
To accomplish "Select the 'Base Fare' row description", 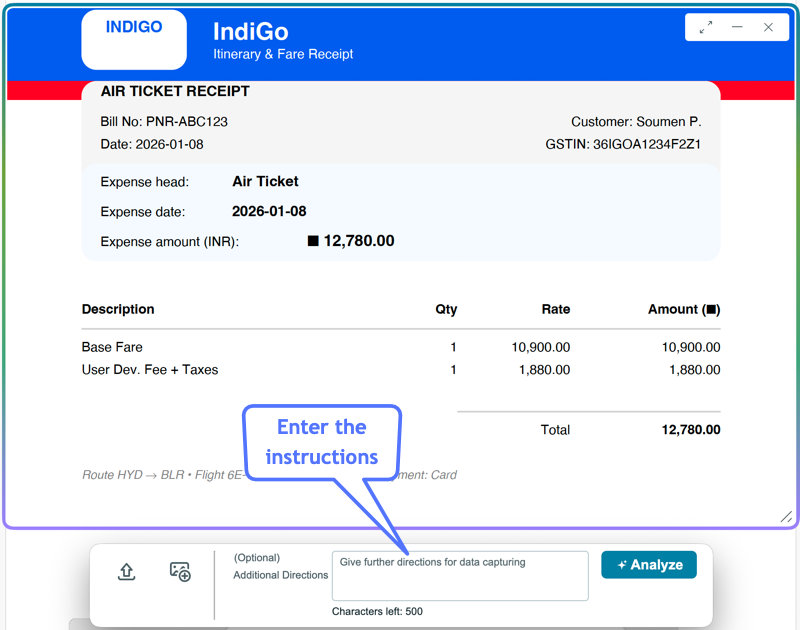I will point(112,347).
